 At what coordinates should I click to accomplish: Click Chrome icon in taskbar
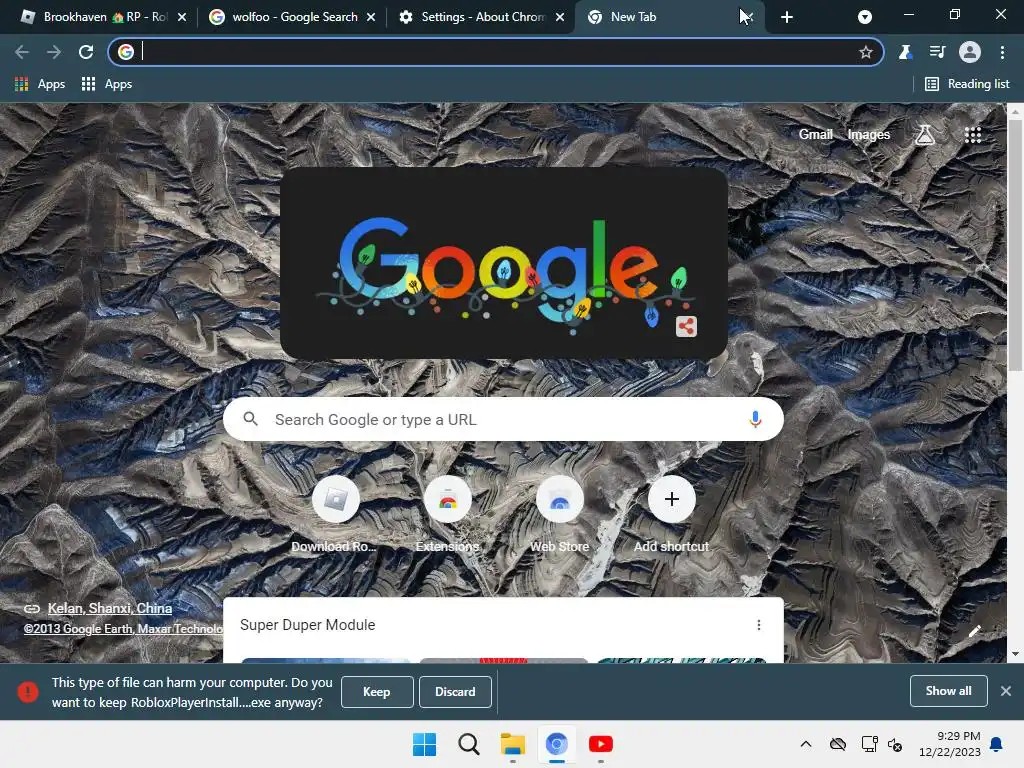pos(556,744)
